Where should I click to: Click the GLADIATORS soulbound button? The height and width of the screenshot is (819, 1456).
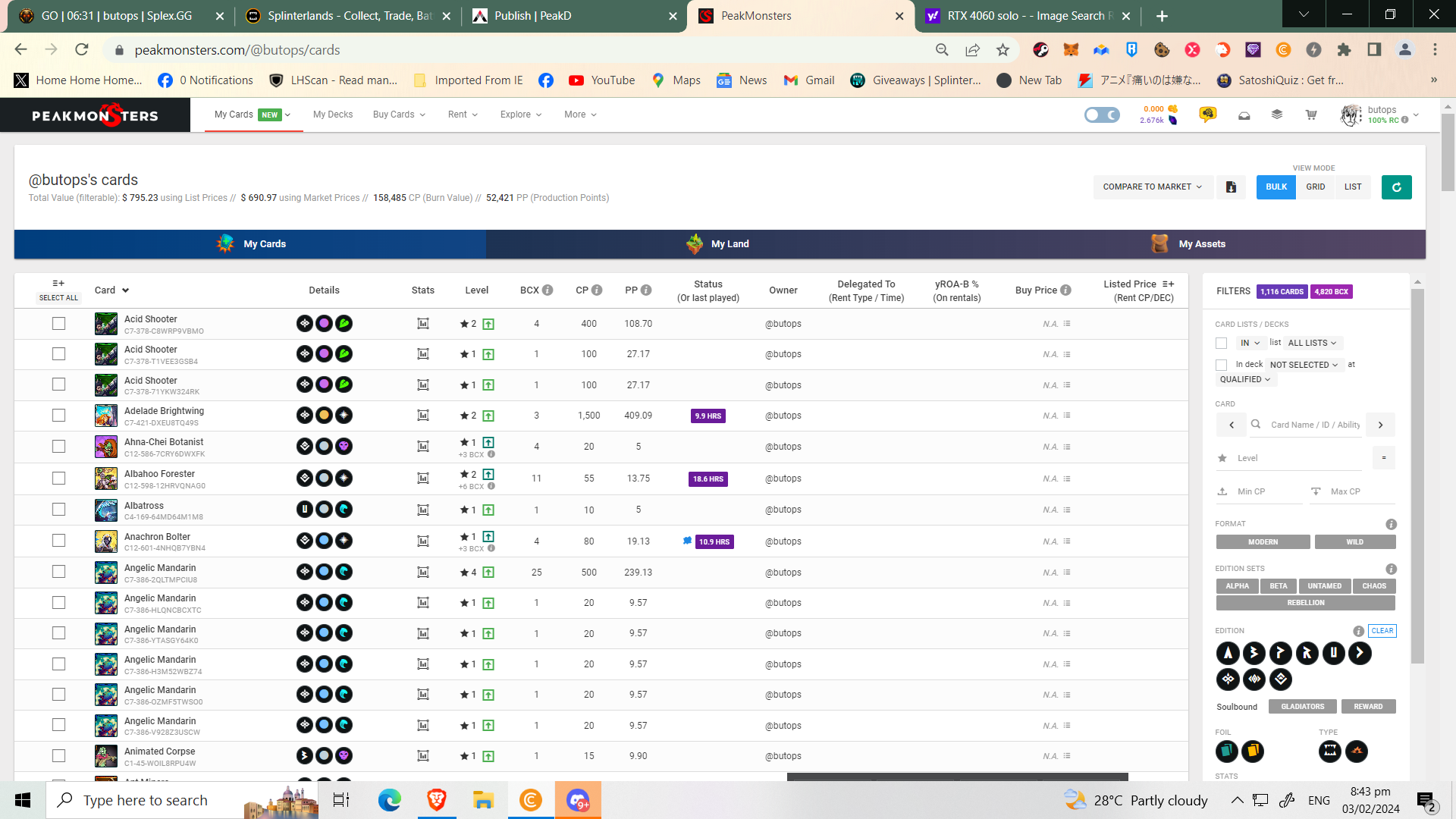coord(1303,707)
